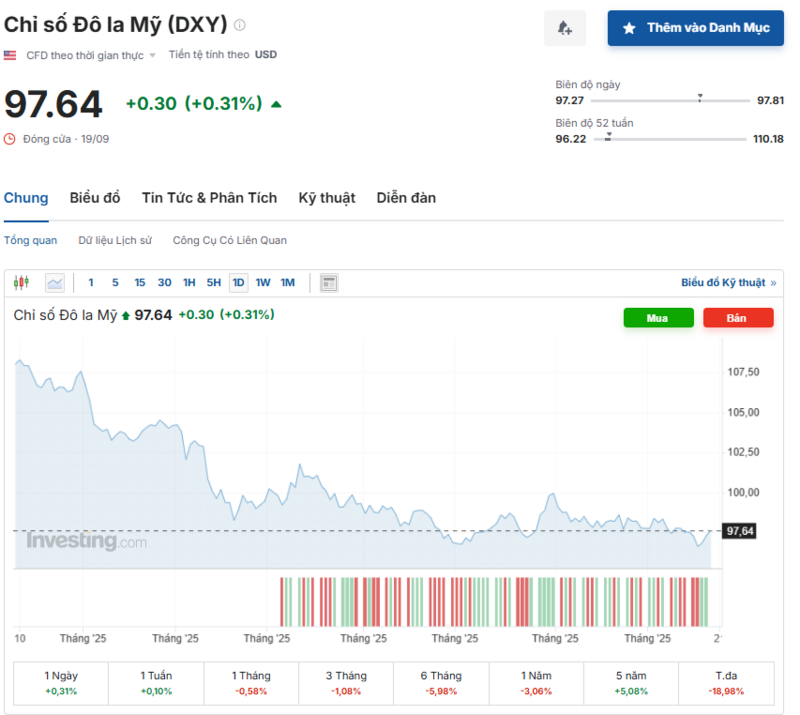Click the info icon beside DXY title
800x715 pixels.
tap(239, 25)
